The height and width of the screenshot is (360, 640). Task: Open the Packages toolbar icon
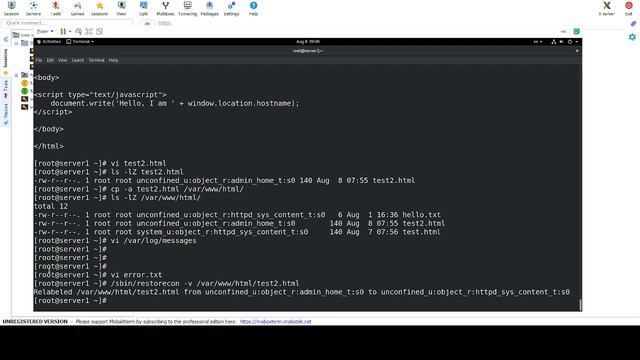(x=209, y=8)
